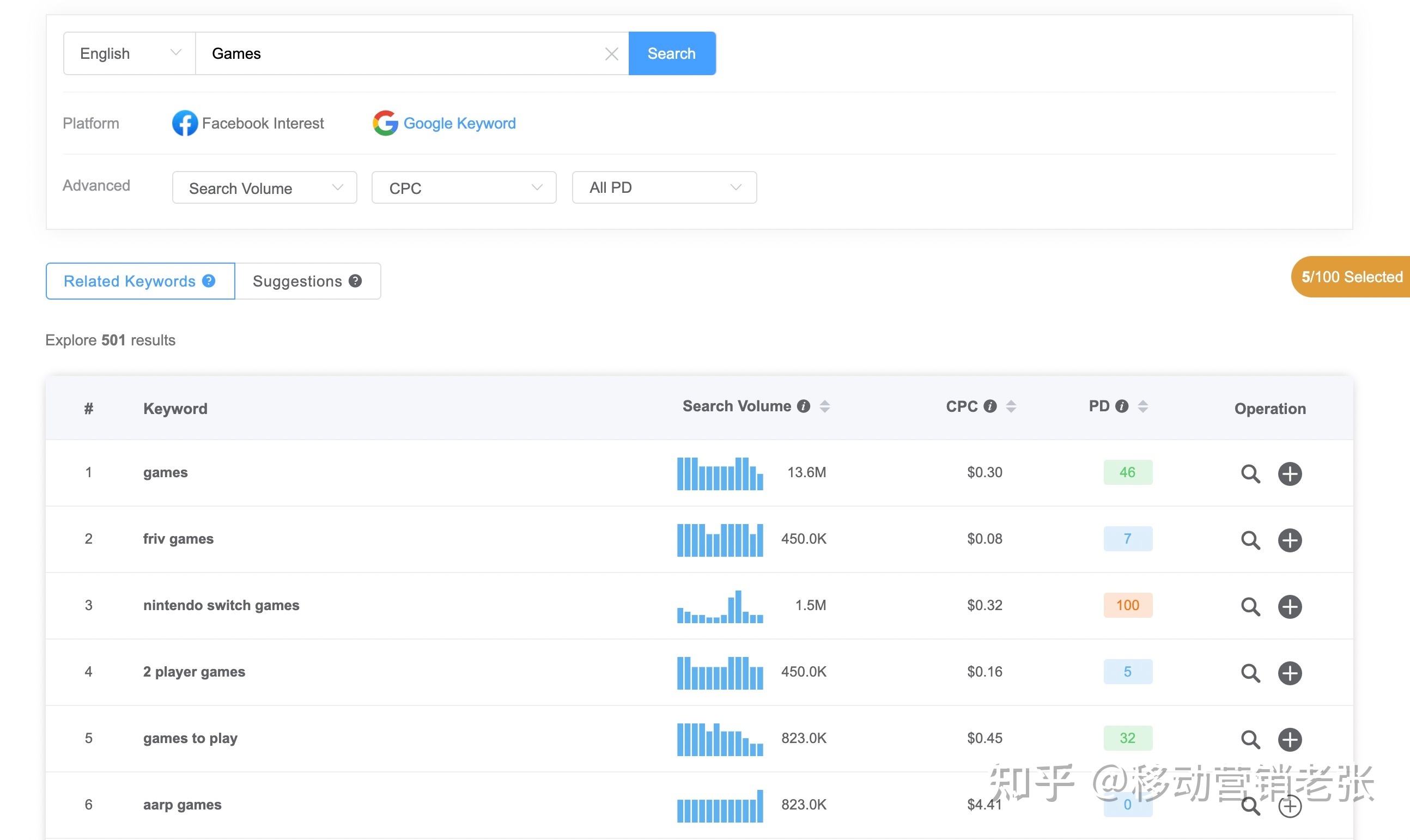The height and width of the screenshot is (840, 1410).
Task: Clear the Games search text with the X
Action: (x=611, y=54)
